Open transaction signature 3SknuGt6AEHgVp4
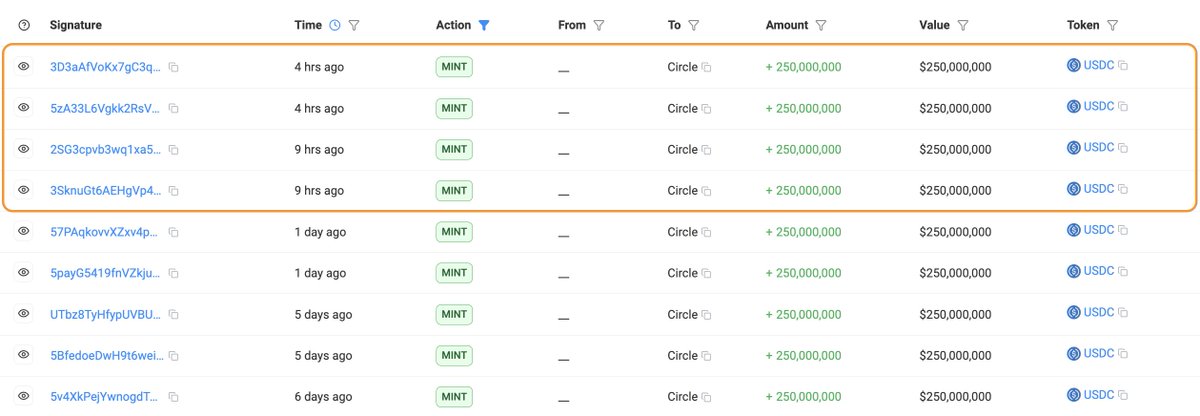Viewport: 1200px width, 416px height. (105, 190)
